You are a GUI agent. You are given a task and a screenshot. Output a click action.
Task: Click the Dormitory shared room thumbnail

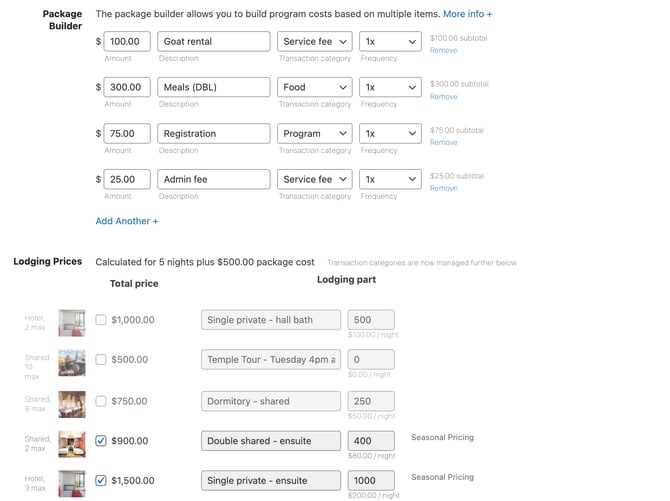click(x=72, y=404)
